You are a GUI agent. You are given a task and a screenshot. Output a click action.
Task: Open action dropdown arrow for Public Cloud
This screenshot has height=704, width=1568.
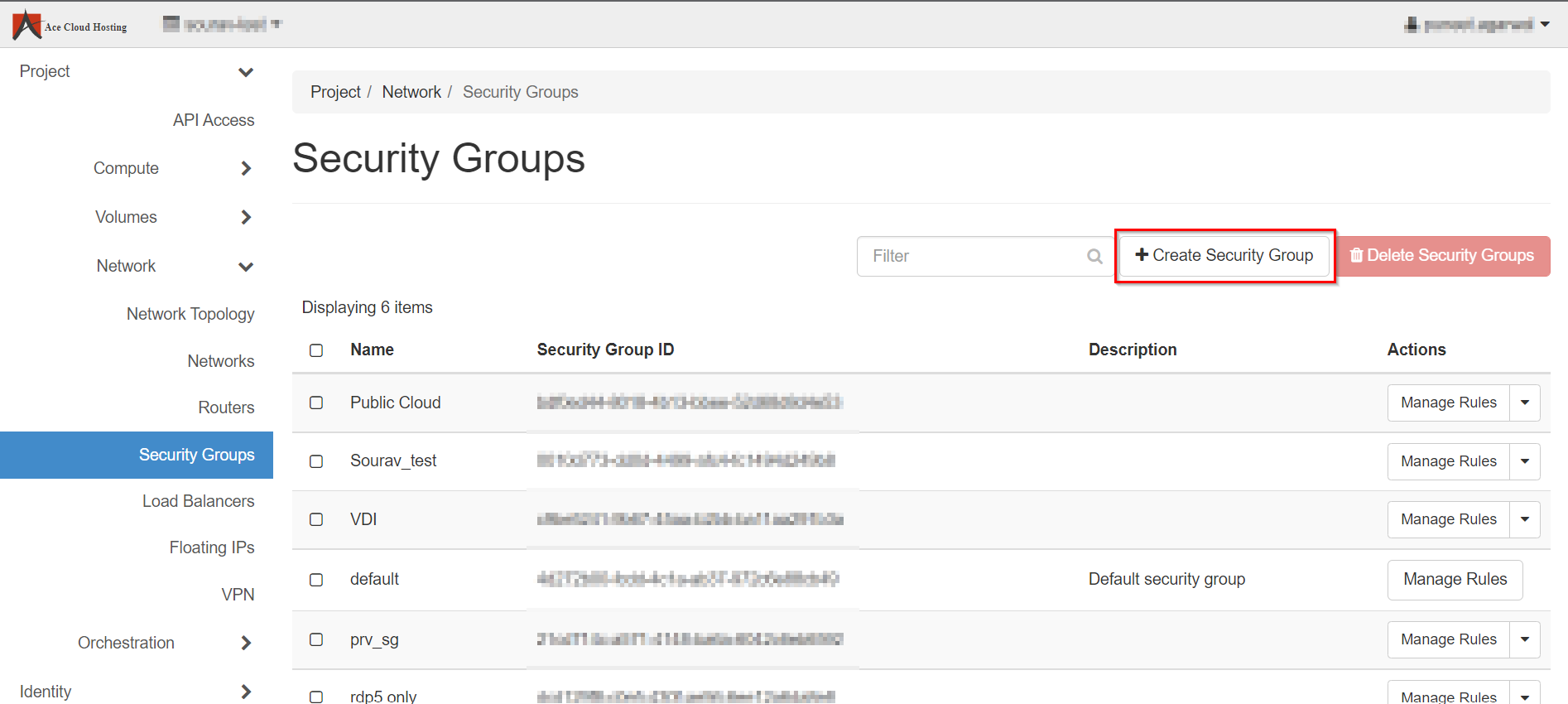point(1524,403)
